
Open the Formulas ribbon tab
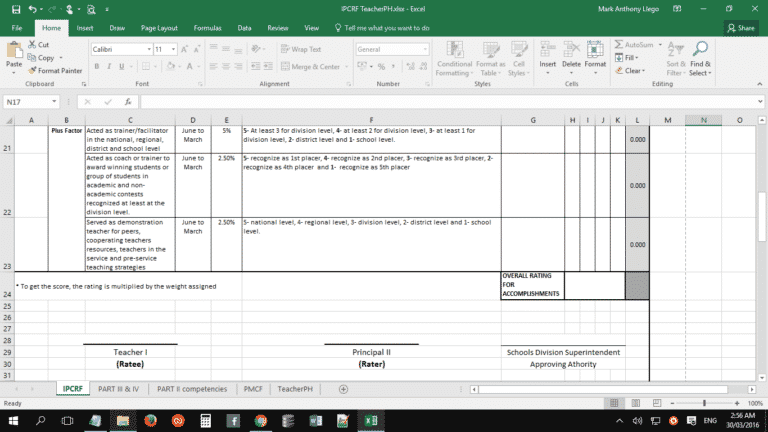pos(207,28)
